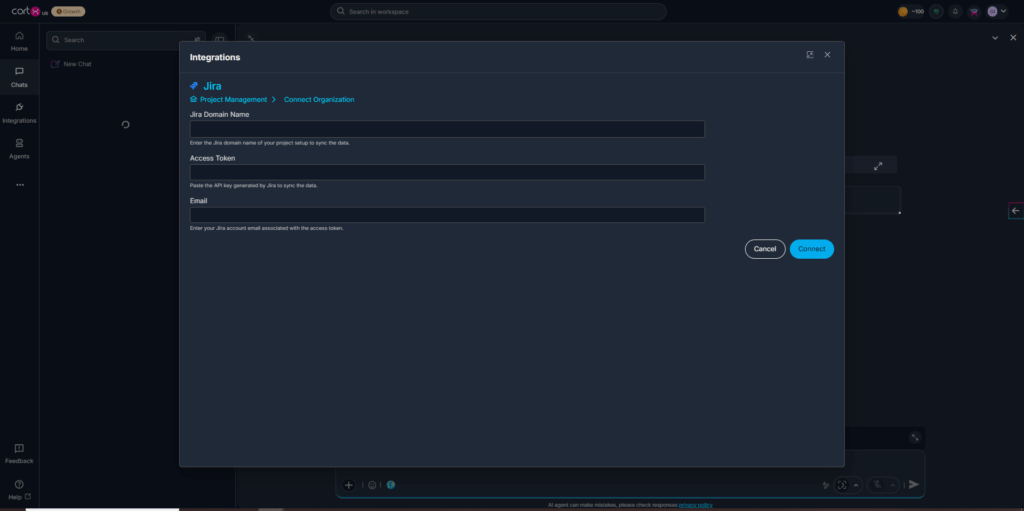This screenshot has height=511, width=1024.
Task: Connect the Jira organization
Action: point(812,249)
